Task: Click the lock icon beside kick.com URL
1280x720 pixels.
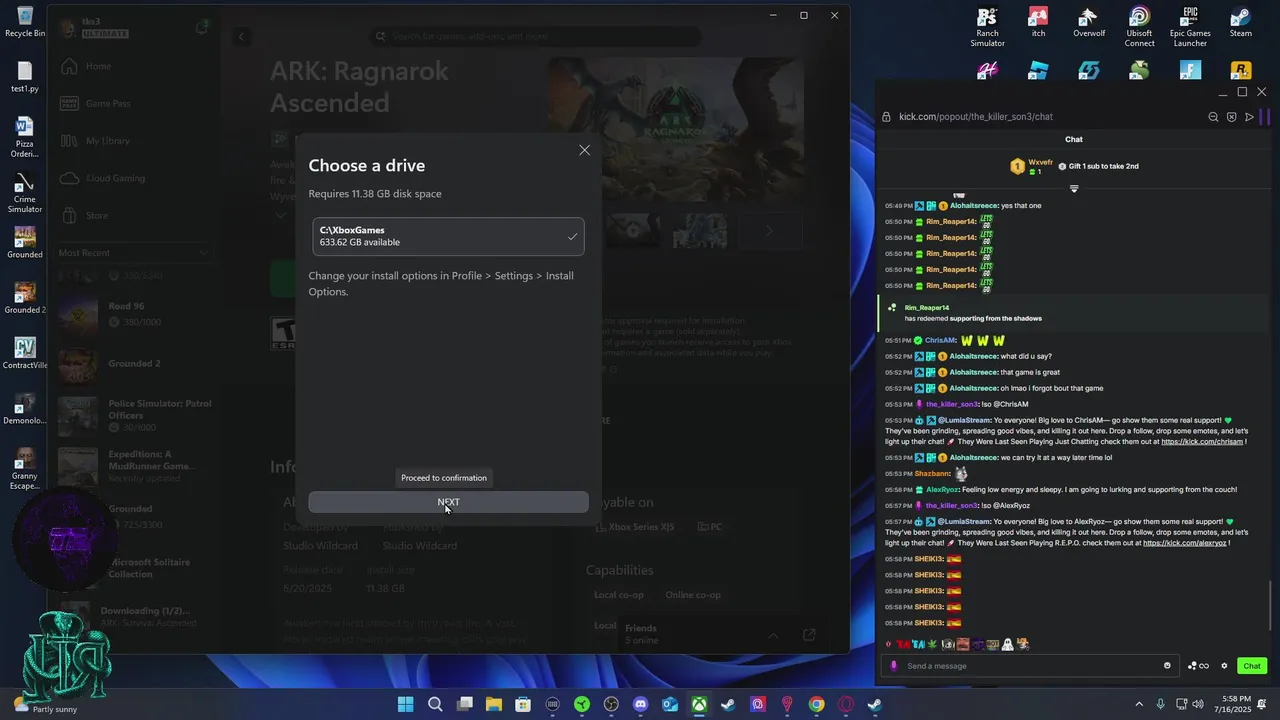Action: pos(886,117)
